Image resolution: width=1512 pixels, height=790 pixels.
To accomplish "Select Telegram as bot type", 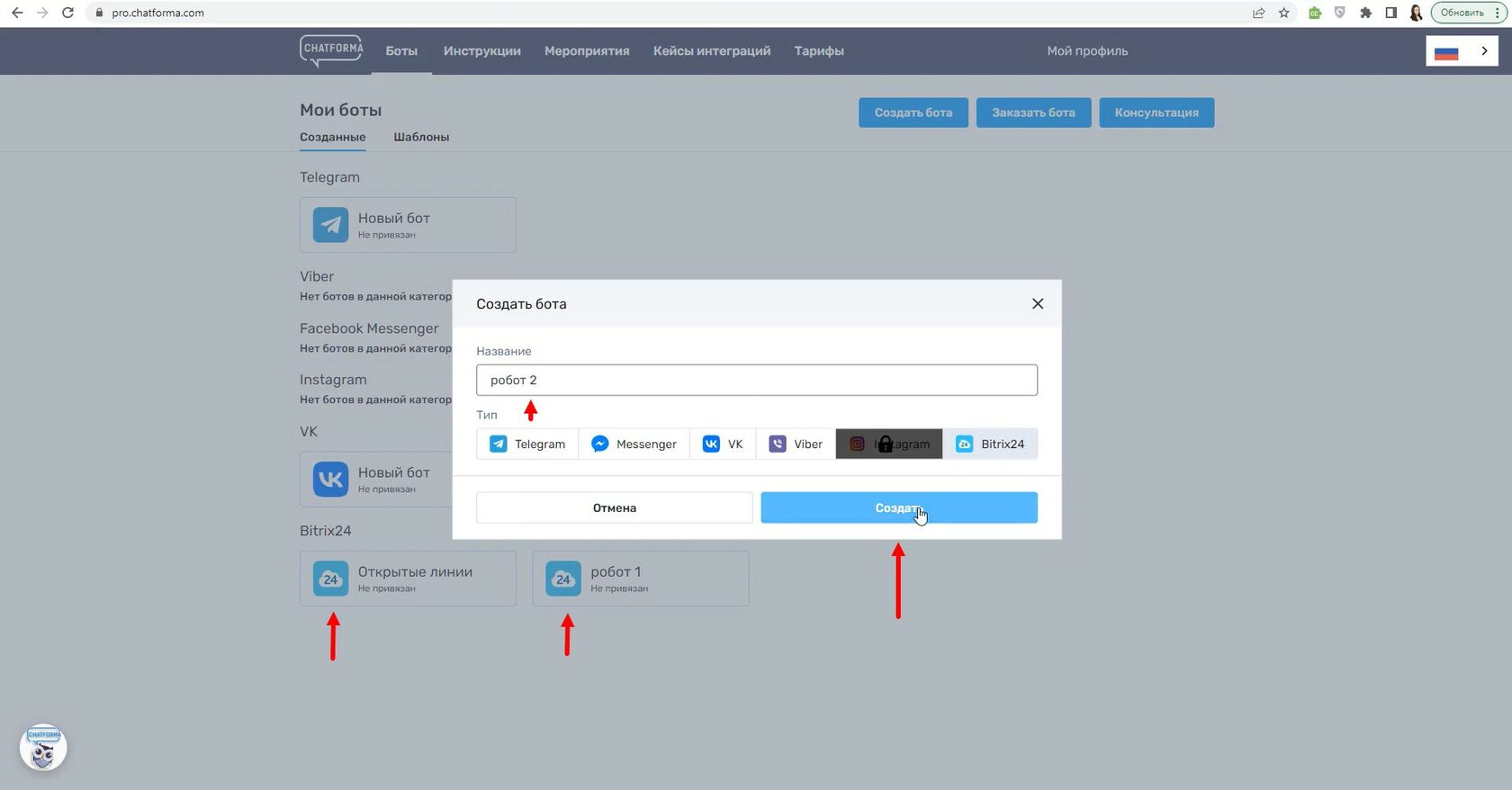I will [x=527, y=444].
